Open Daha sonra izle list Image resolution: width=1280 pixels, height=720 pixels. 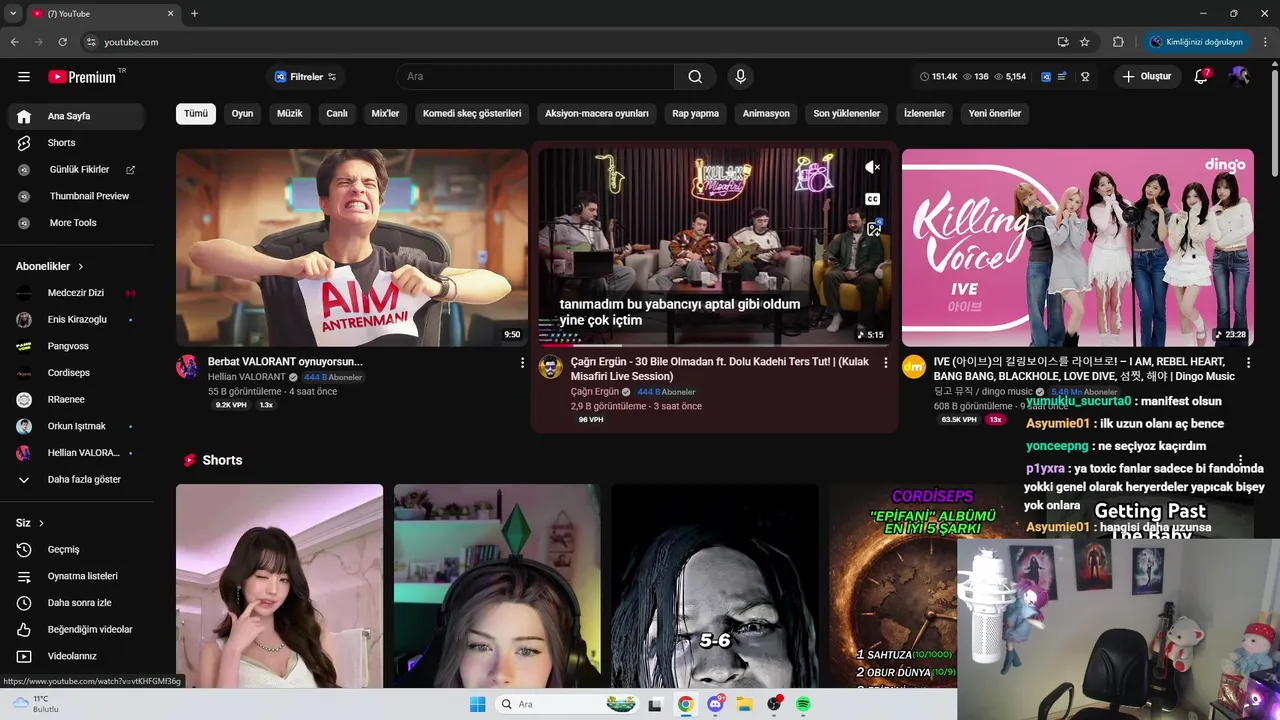coord(76,603)
